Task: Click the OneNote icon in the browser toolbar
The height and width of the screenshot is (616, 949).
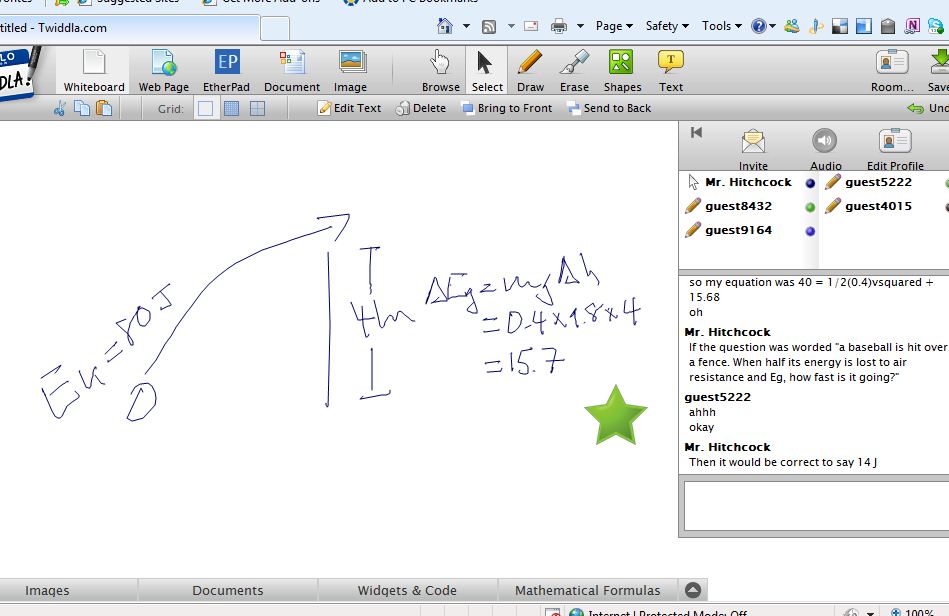Action: (912, 26)
